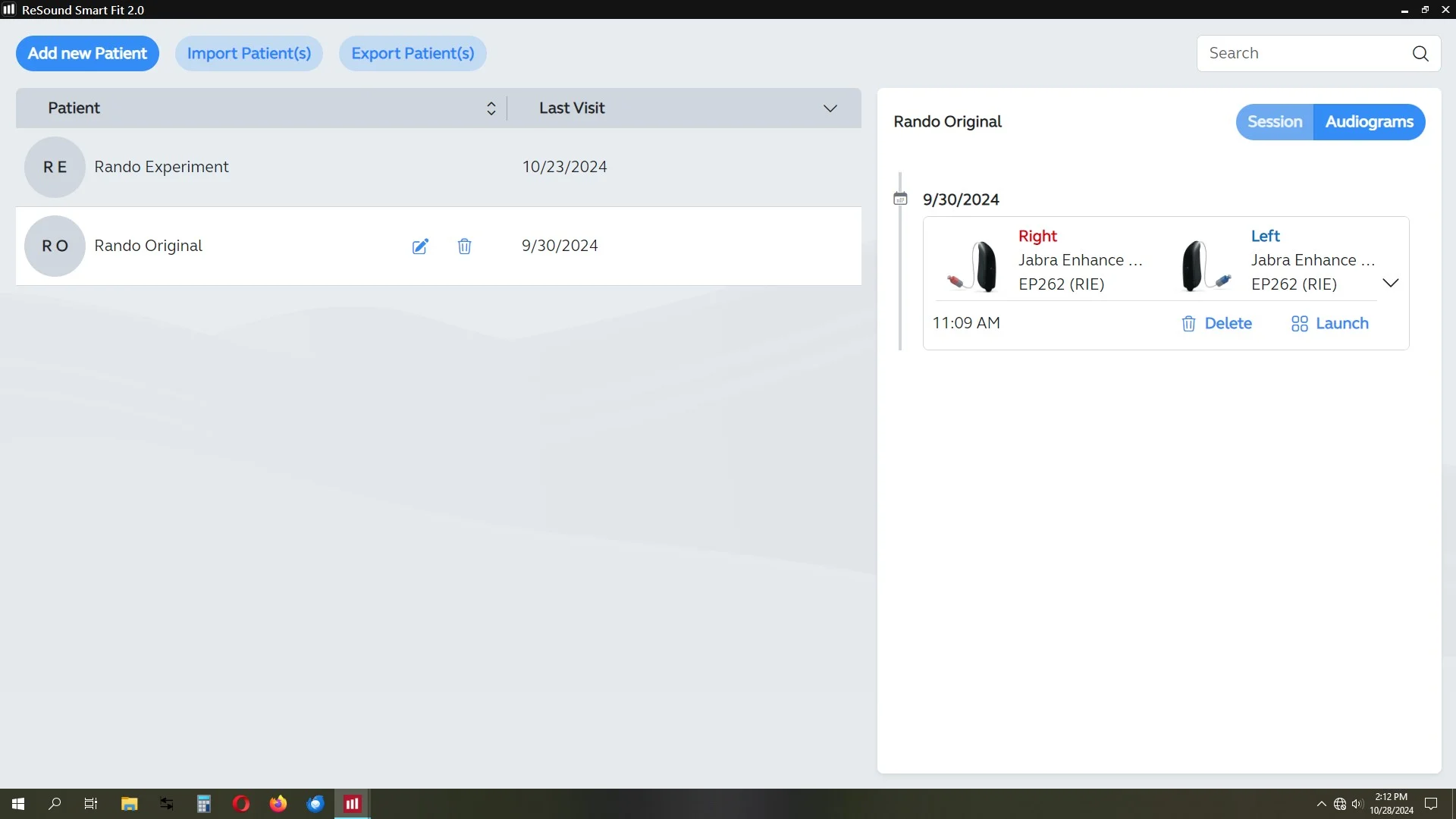Open Firefox from the taskbar

click(278, 804)
